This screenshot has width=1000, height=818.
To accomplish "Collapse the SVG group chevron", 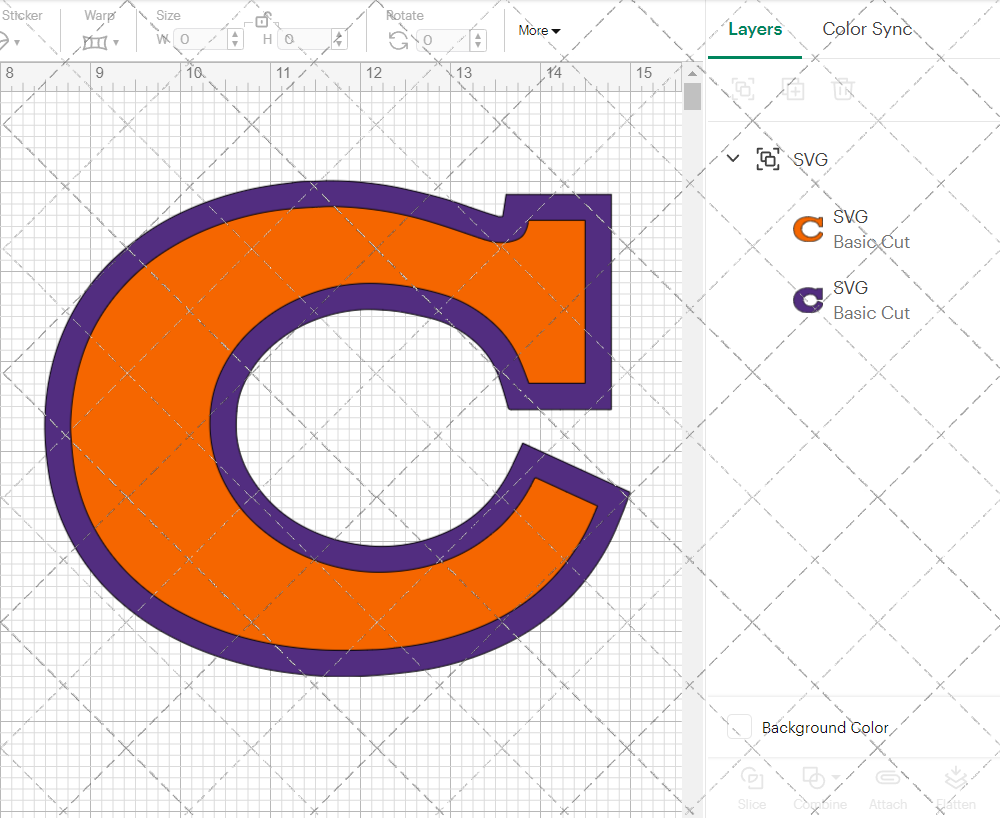I will [732, 158].
